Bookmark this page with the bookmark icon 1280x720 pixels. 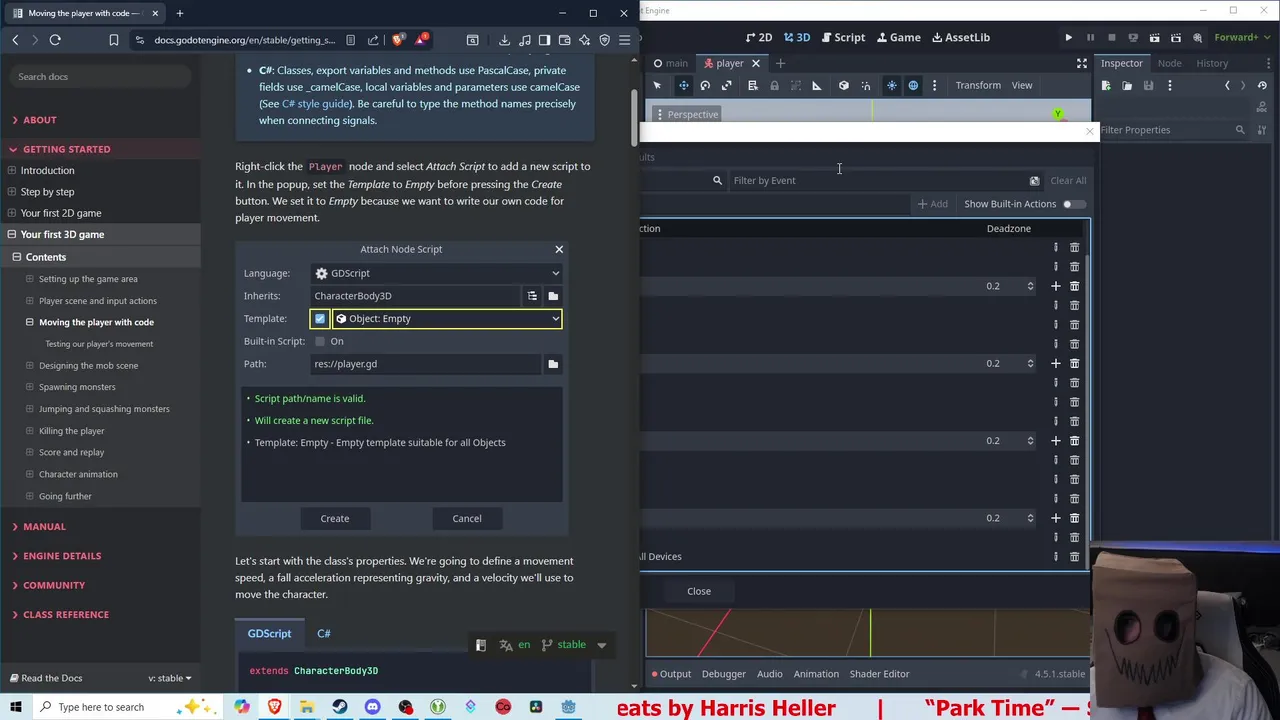tap(114, 40)
